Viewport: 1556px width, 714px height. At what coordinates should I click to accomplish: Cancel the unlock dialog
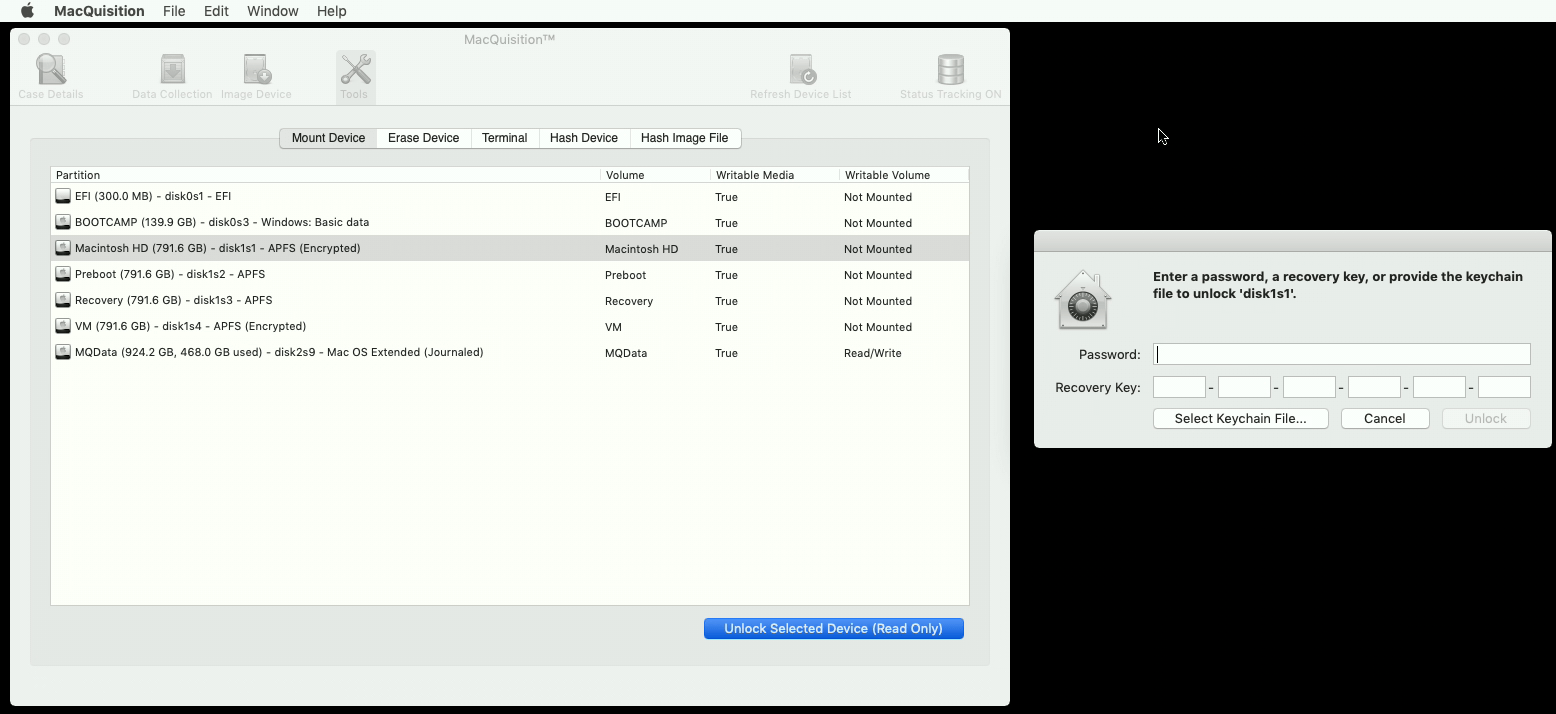coord(1384,418)
